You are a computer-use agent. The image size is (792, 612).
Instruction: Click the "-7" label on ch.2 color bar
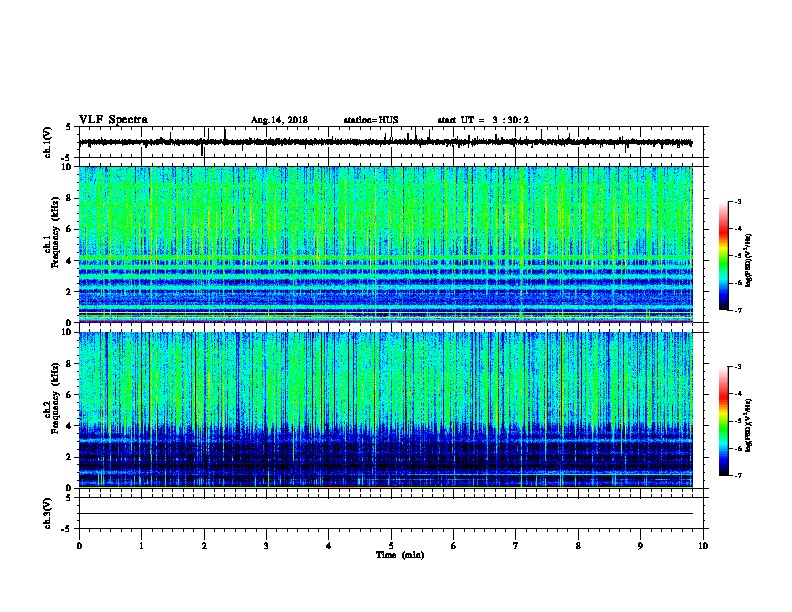click(738, 476)
